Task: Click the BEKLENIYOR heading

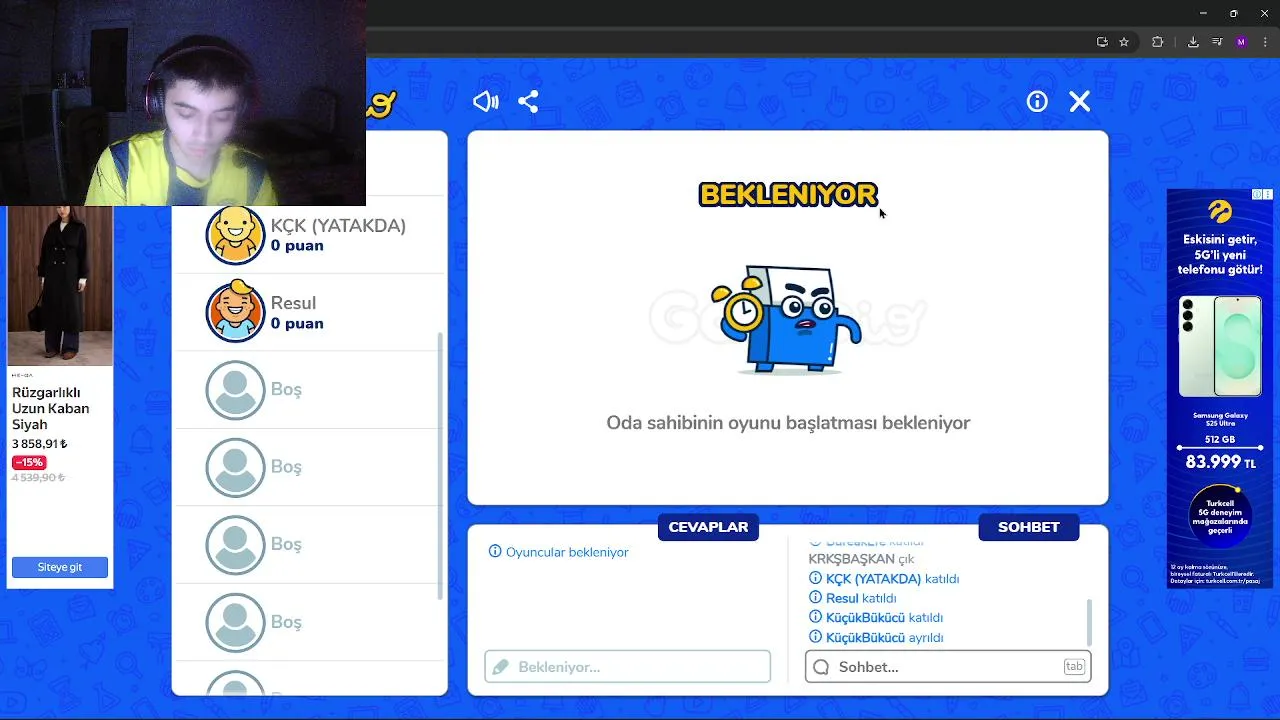Action: (x=788, y=194)
